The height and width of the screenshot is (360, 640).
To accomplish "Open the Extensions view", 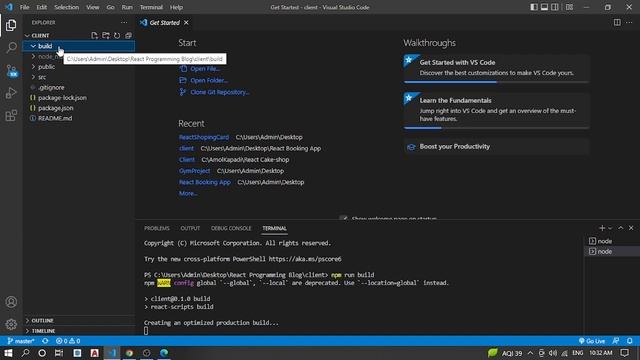I will [x=11, y=116].
